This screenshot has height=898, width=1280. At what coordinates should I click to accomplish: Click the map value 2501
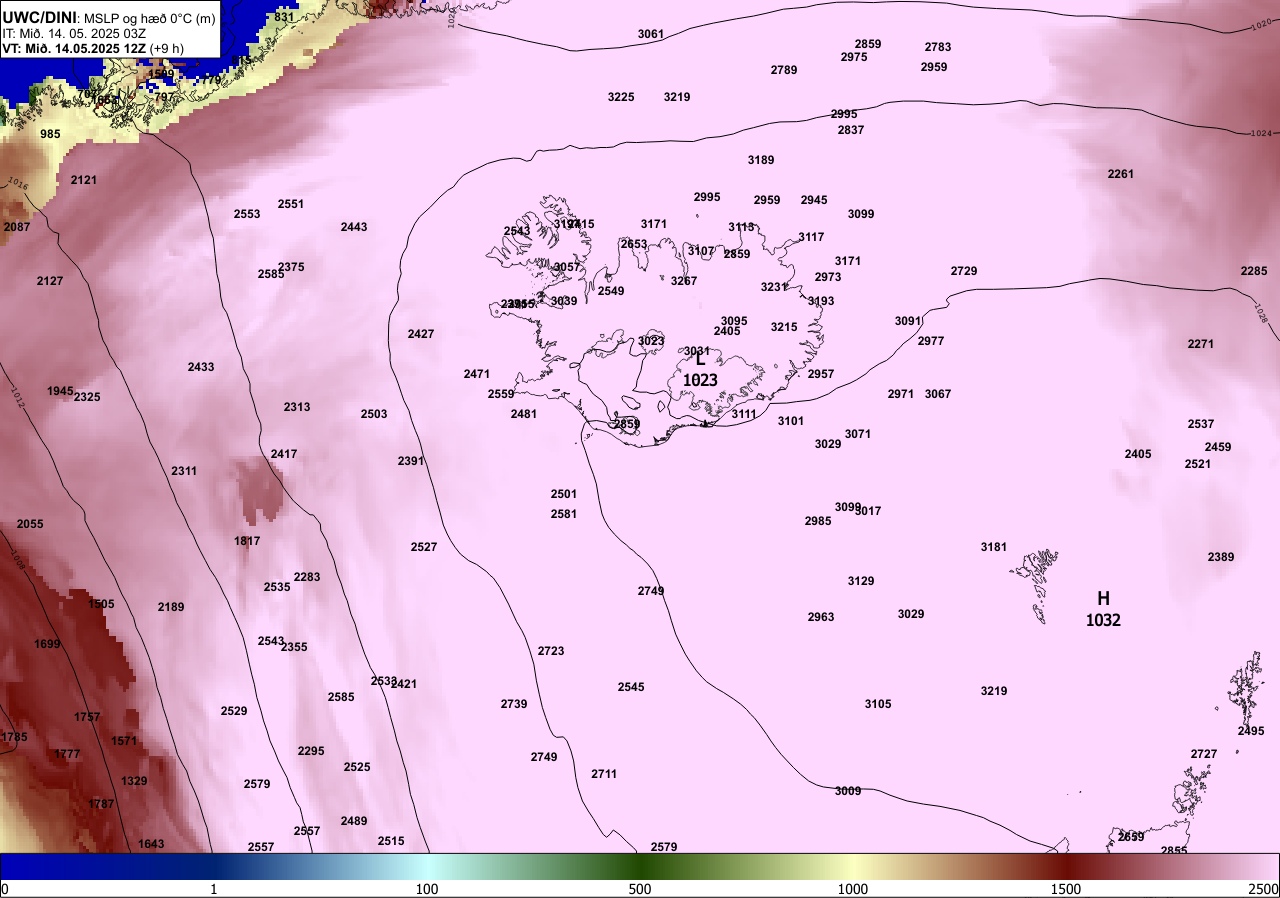564,494
